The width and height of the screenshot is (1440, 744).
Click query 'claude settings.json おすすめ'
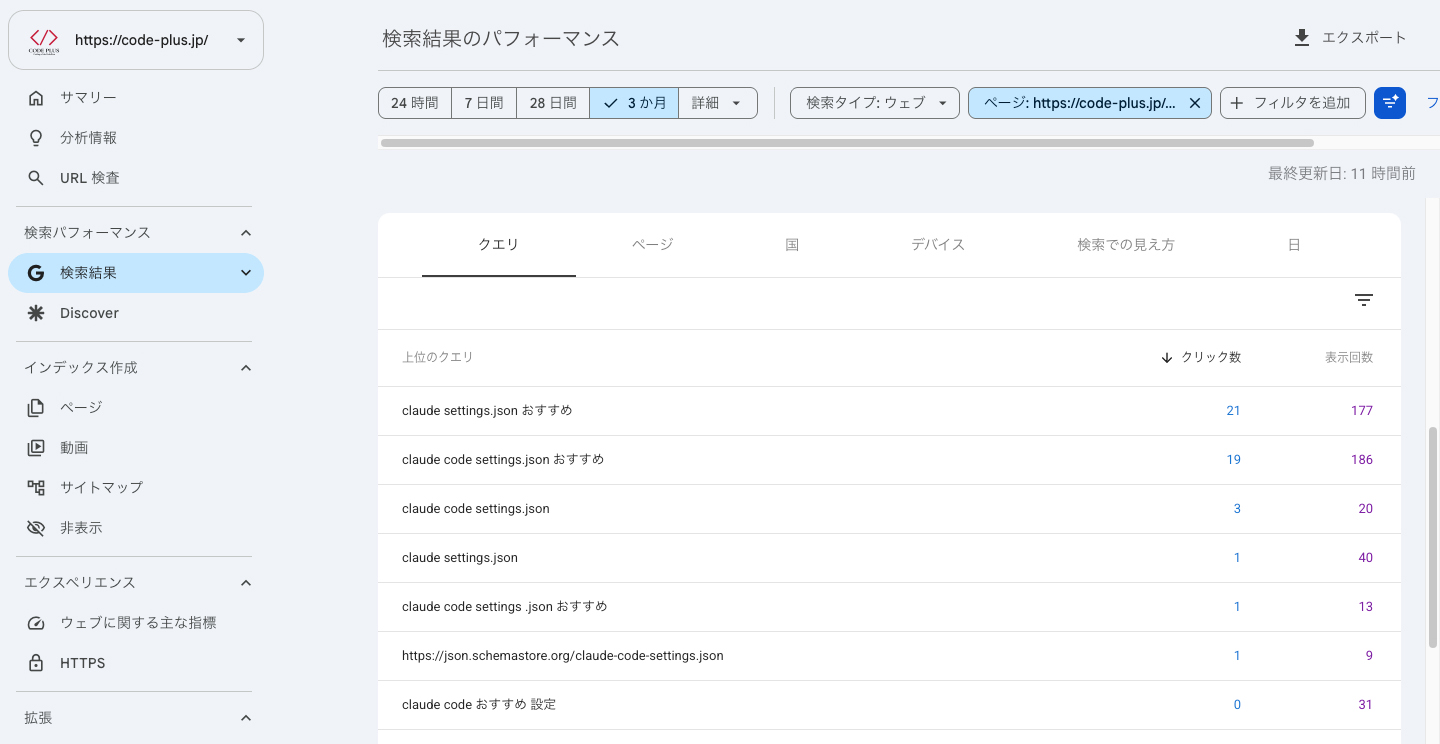(487, 411)
